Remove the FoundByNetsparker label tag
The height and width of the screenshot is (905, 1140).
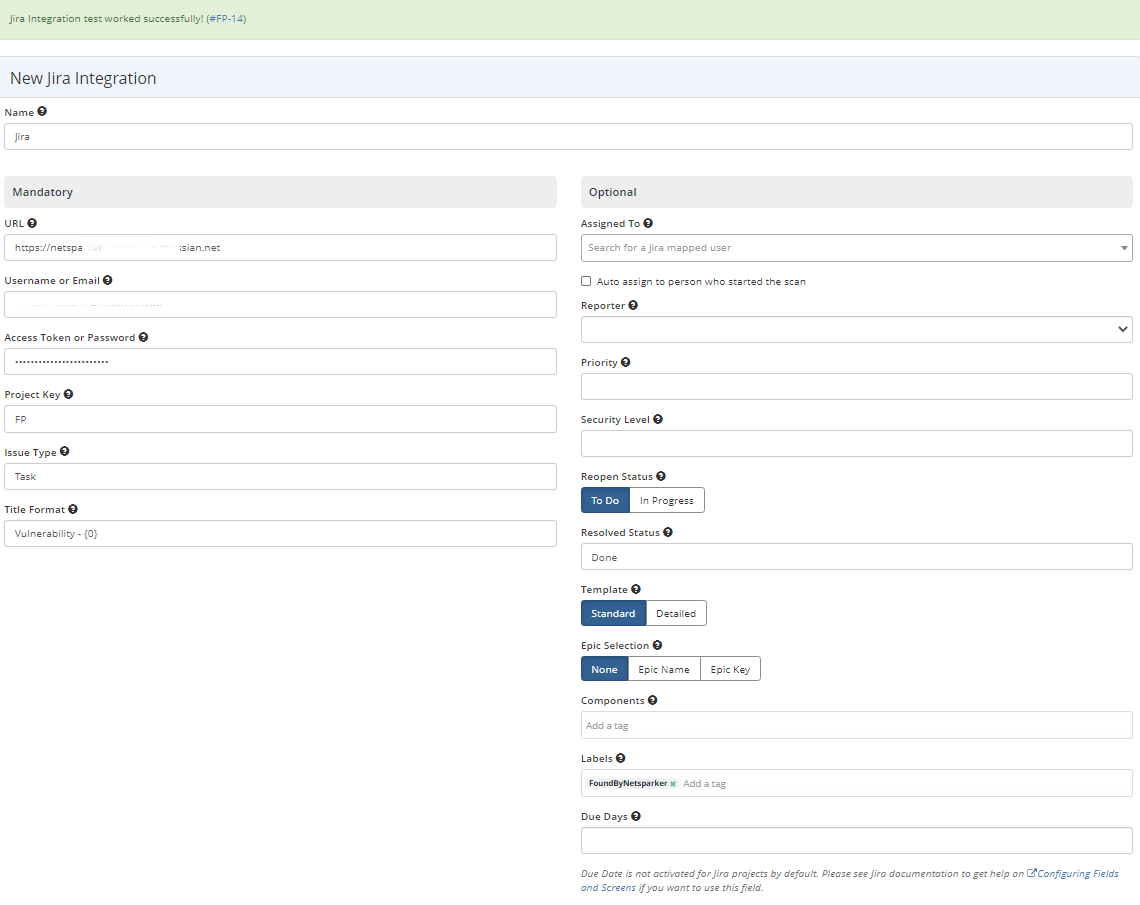pyautogui.click(x=673, y=784)
